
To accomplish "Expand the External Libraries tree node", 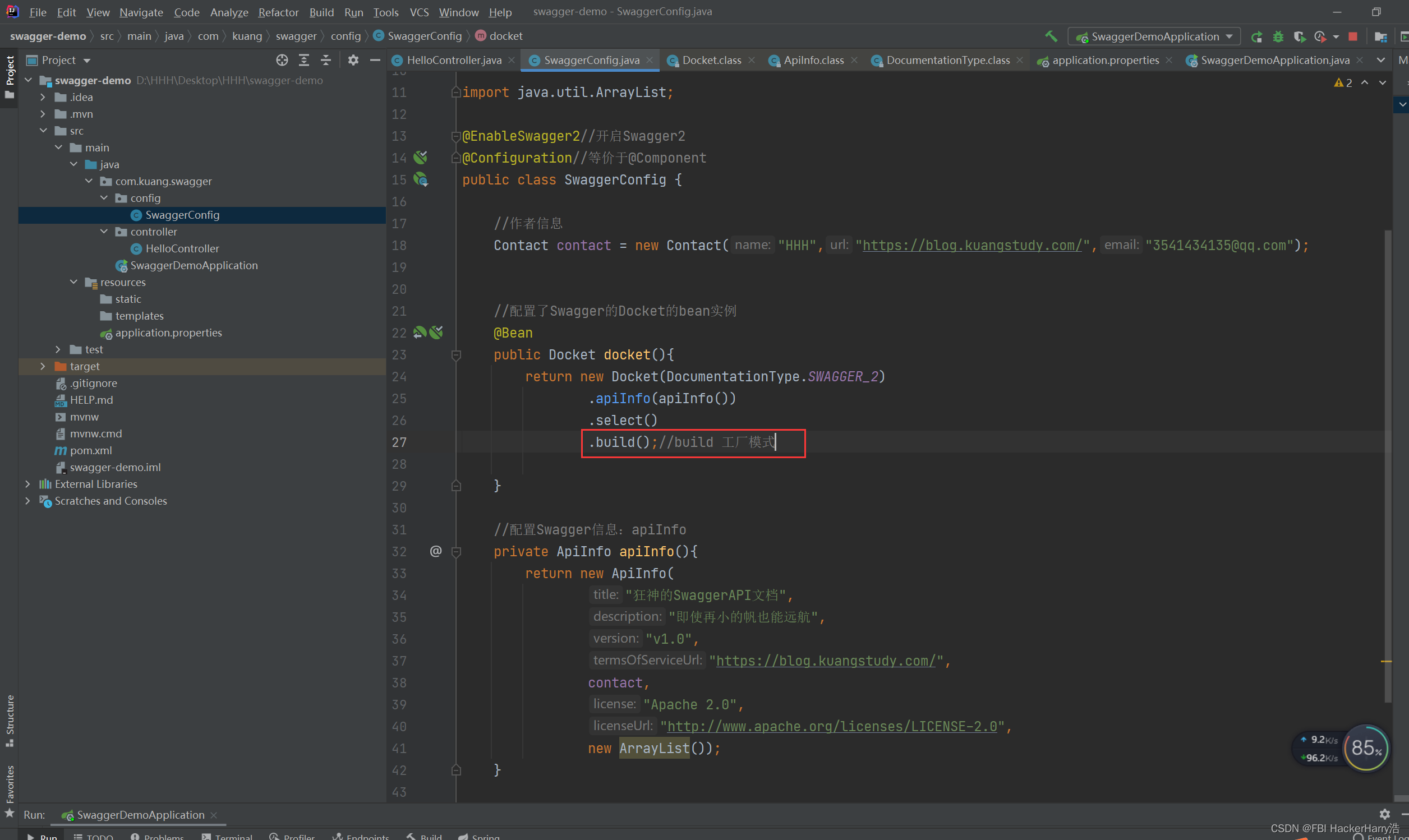I will [27, 484].
